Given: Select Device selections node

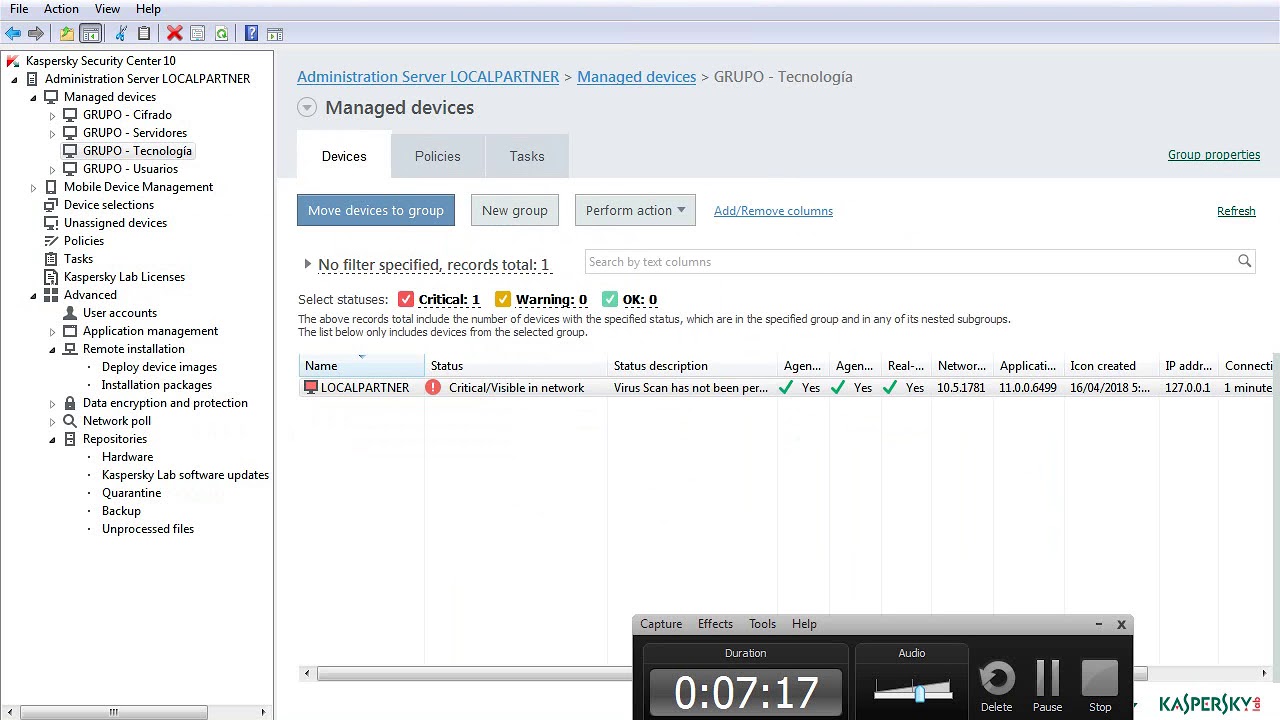Looking at the screenshot, I should point(109,205).
